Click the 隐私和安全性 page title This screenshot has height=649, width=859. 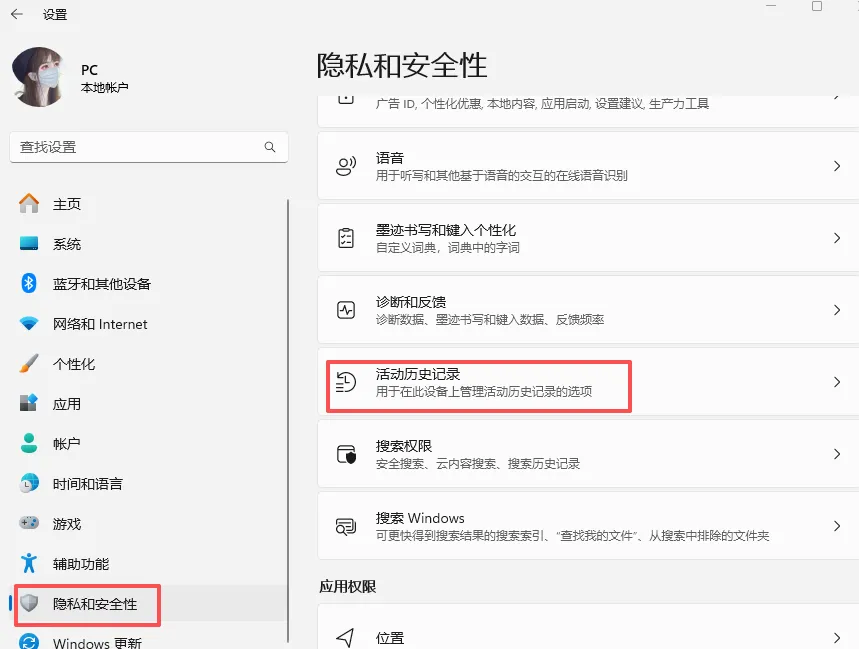[x=402, y=65]
